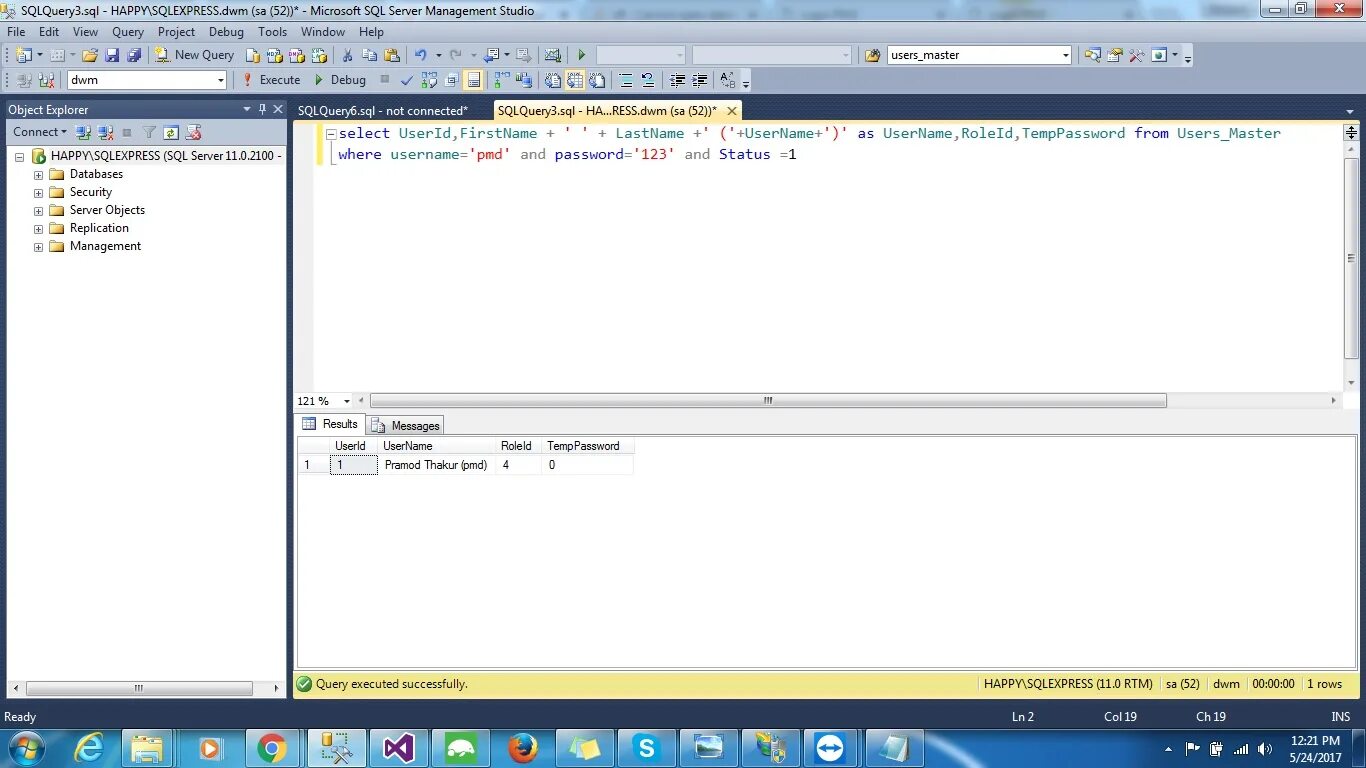Open the Query menu
Screen dimensions: 1366x768
pyautogui.click(x=128, y=32)
